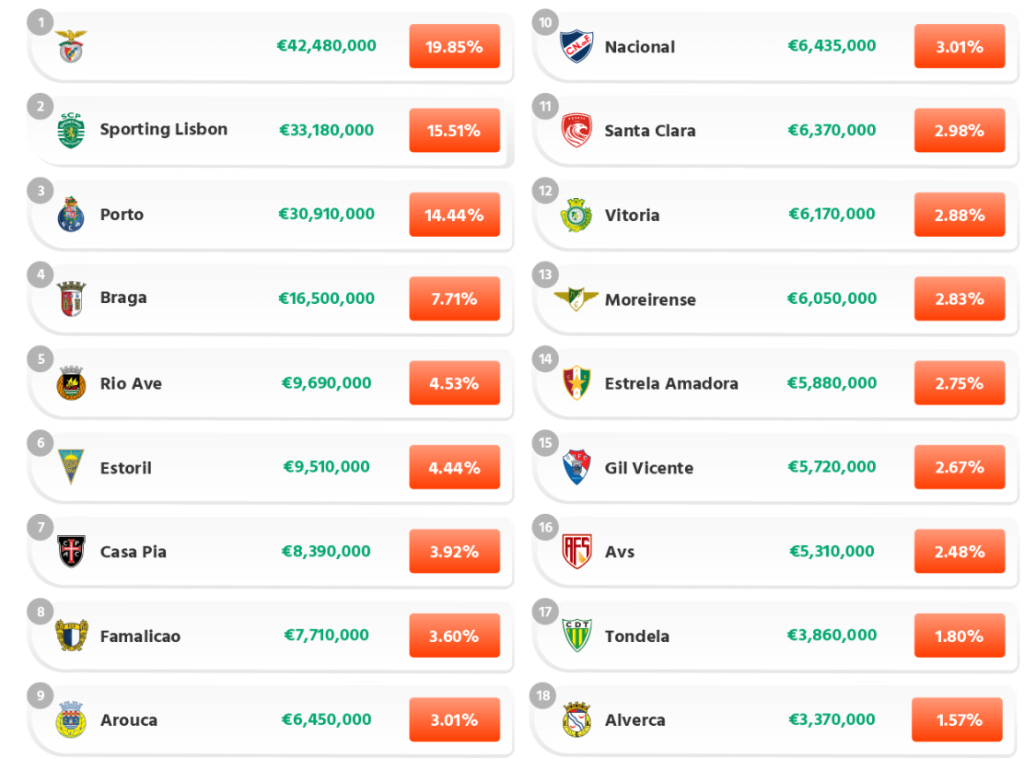The image size is (1024, 759).
Task: Select the Casa Pia team name
Action: pyautogui.click(x=133, y=552)
